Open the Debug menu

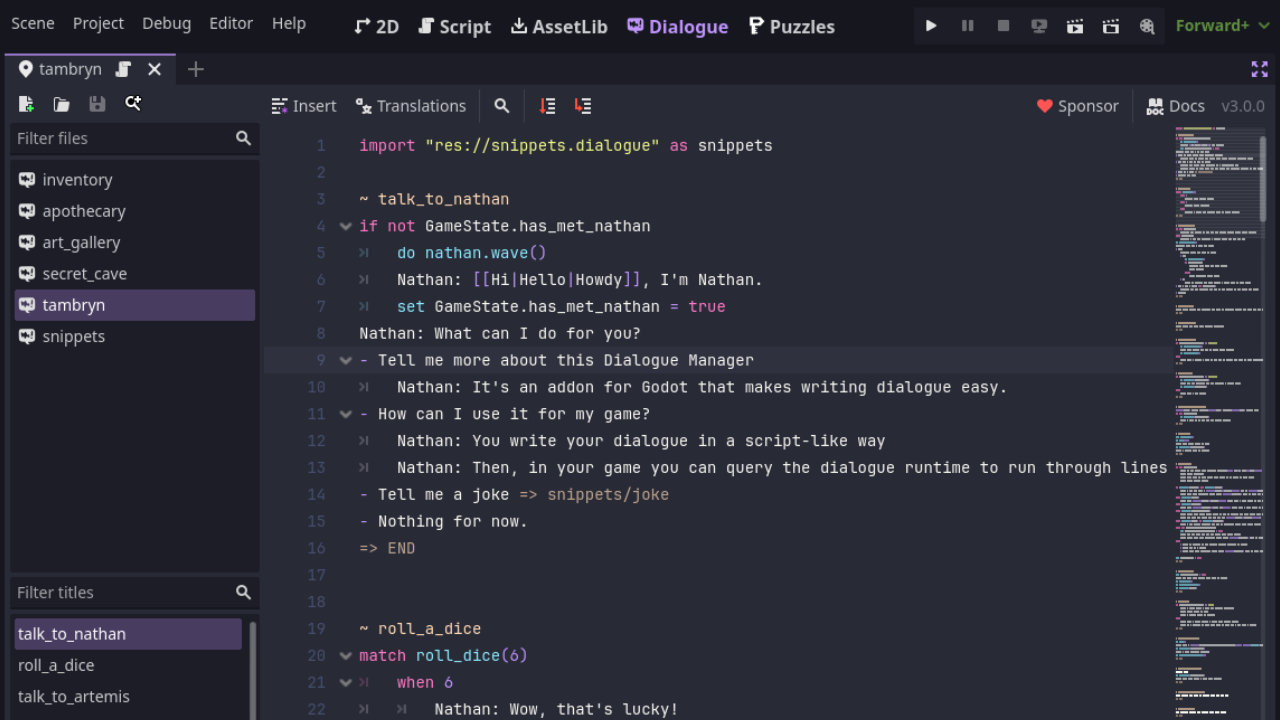166,23
